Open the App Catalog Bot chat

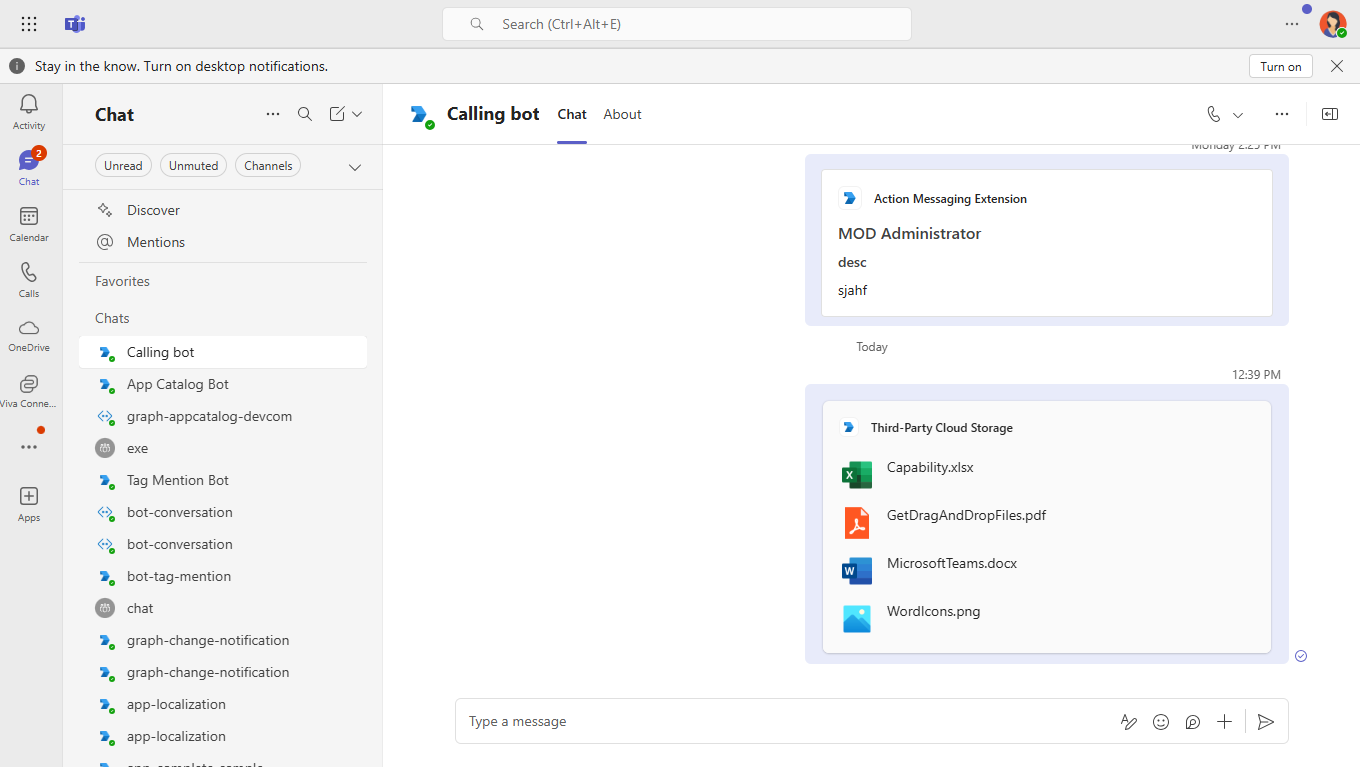pos(223,384)
